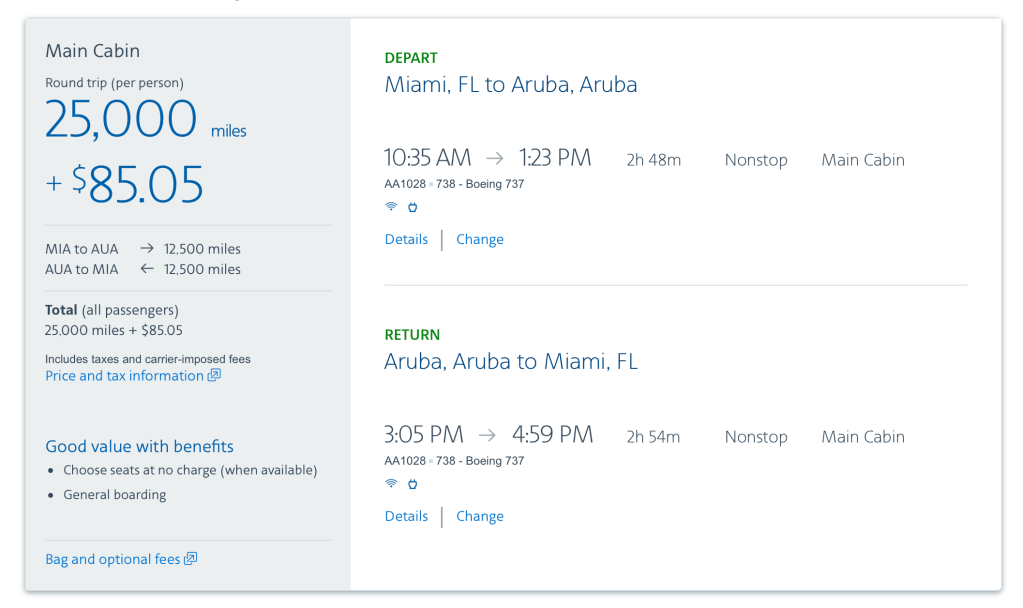
Task: Open the Price and tax information link
Action: pyautogui.click(x=124, y=376)
